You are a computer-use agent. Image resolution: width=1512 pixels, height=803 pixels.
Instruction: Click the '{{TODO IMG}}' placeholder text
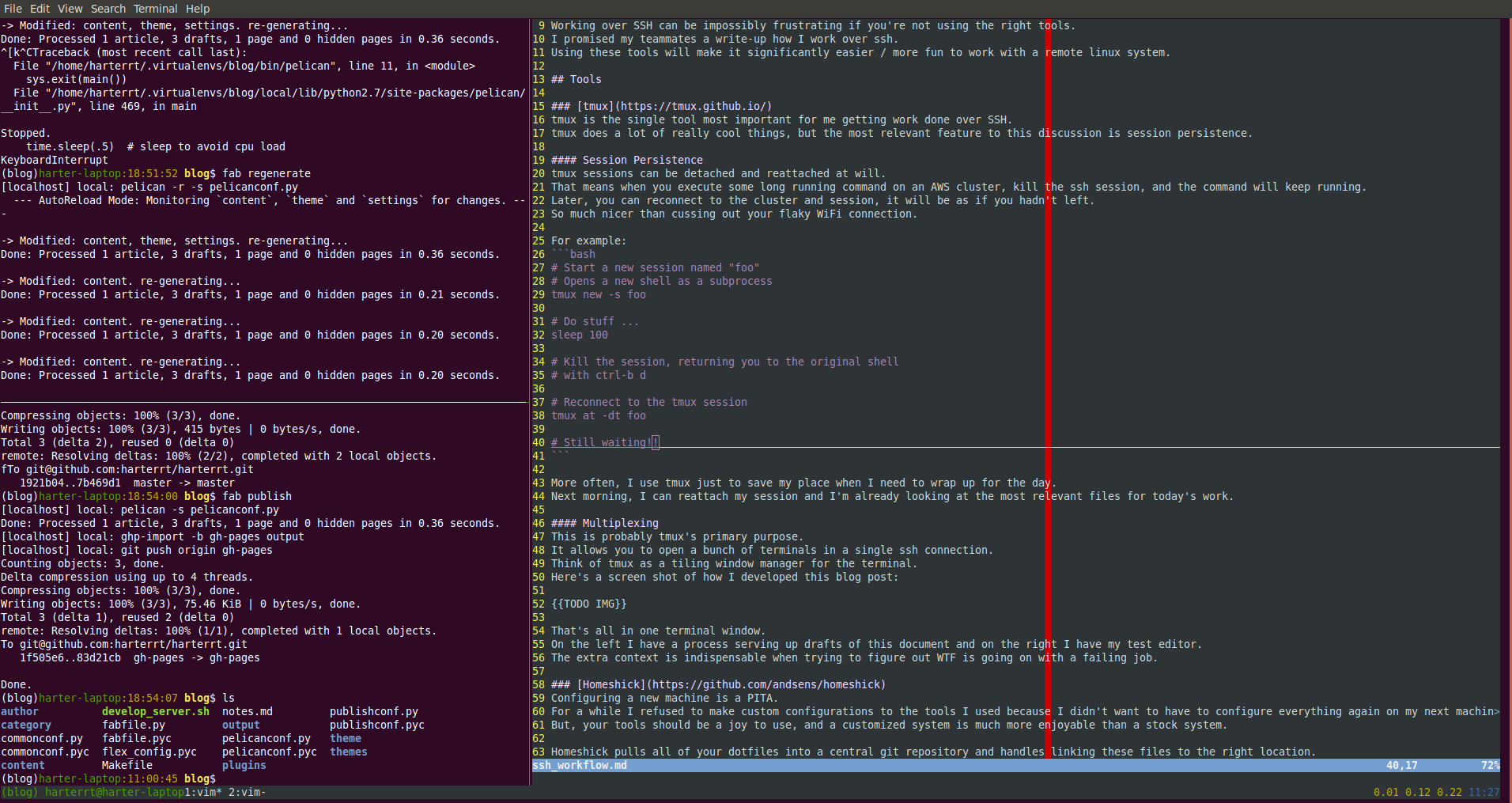point(589,604)
